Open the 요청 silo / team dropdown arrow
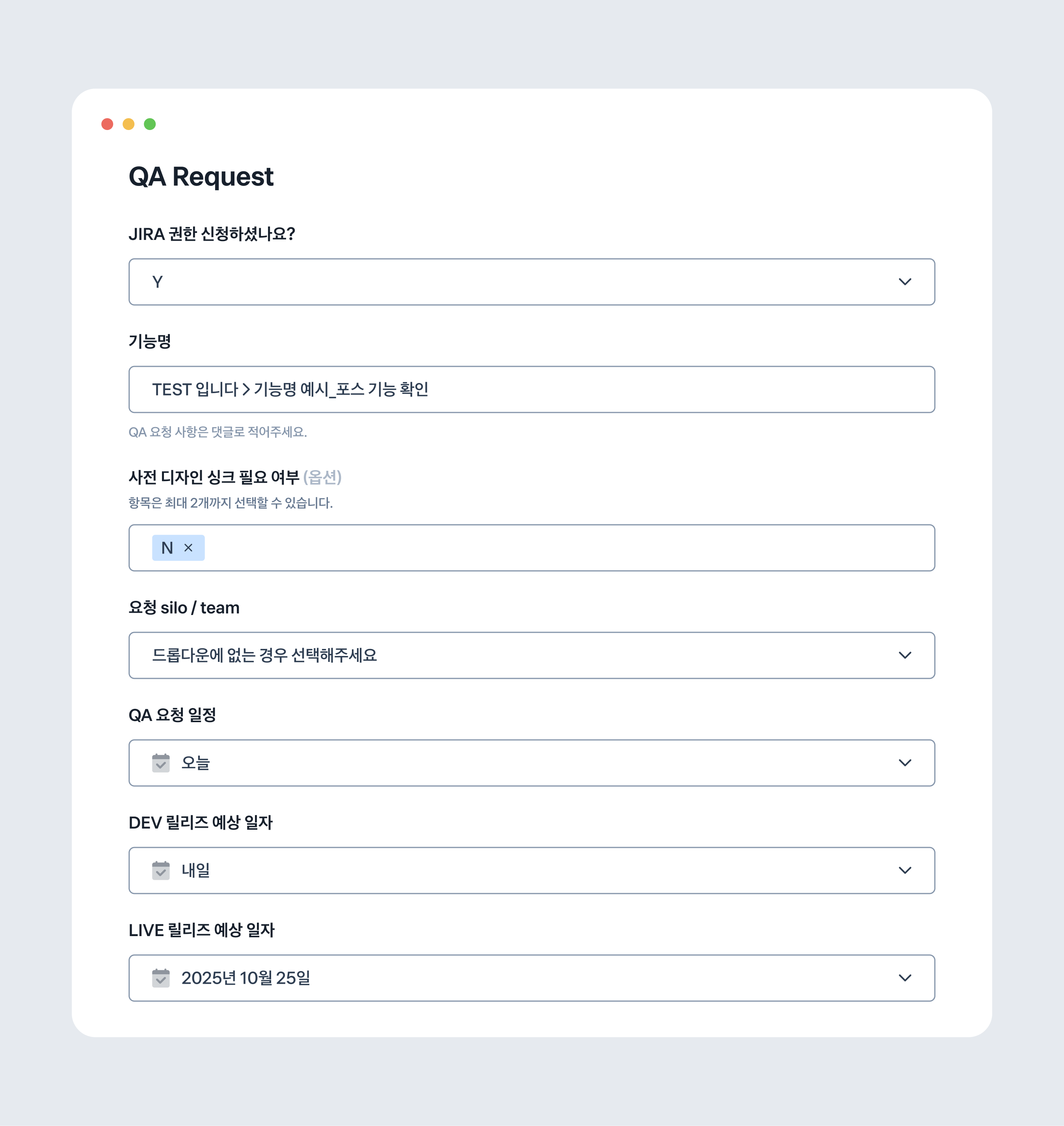The image size is (1064, 1126). pyautogui.click(x=905, y=655)
